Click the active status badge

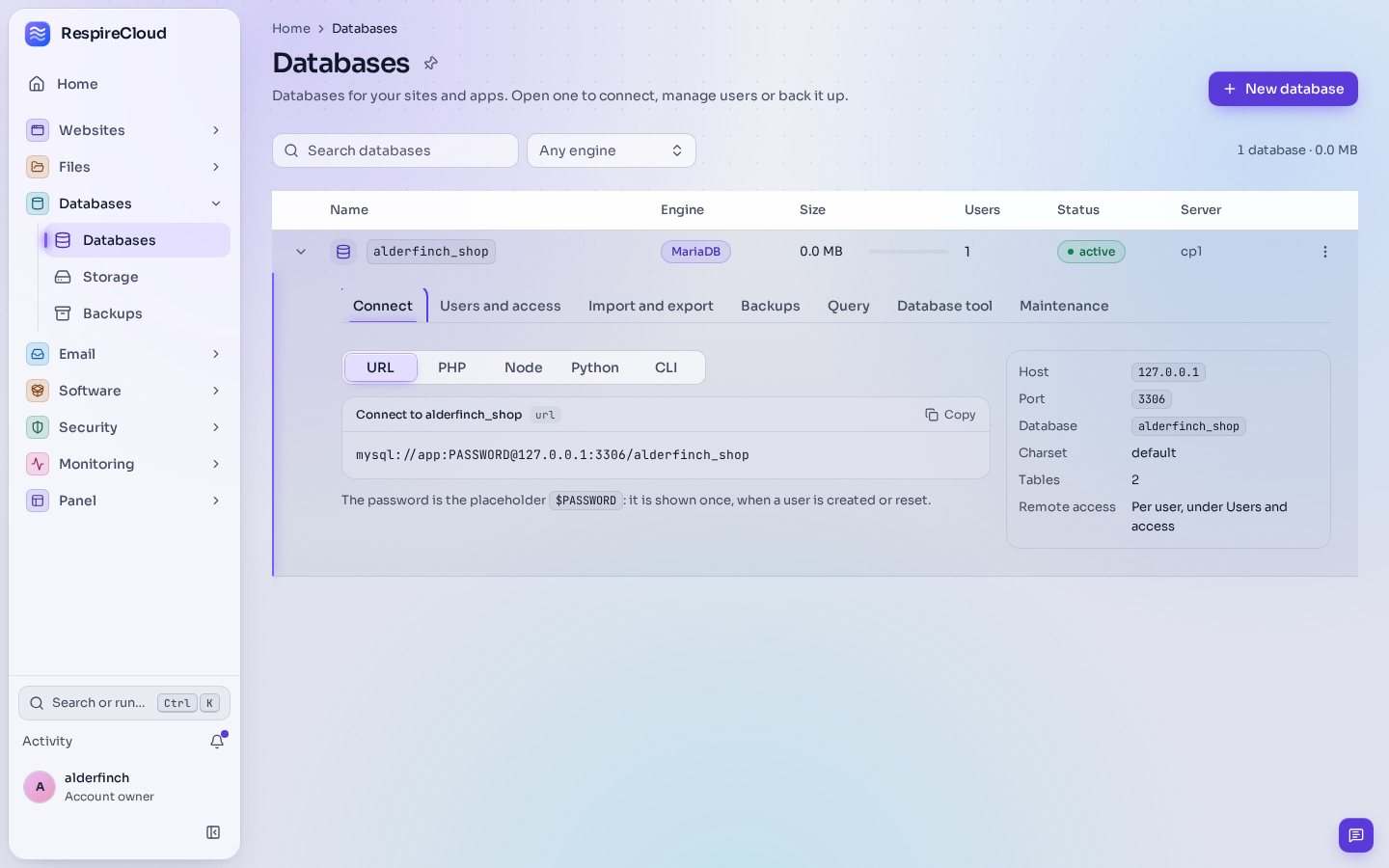point(1091,252)
